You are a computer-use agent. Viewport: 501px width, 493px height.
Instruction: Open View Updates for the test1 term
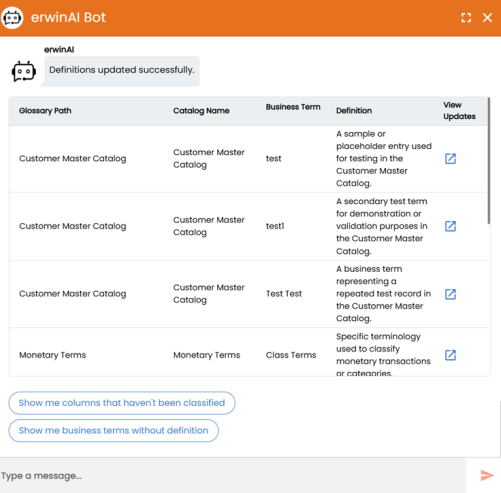point(450,226)
